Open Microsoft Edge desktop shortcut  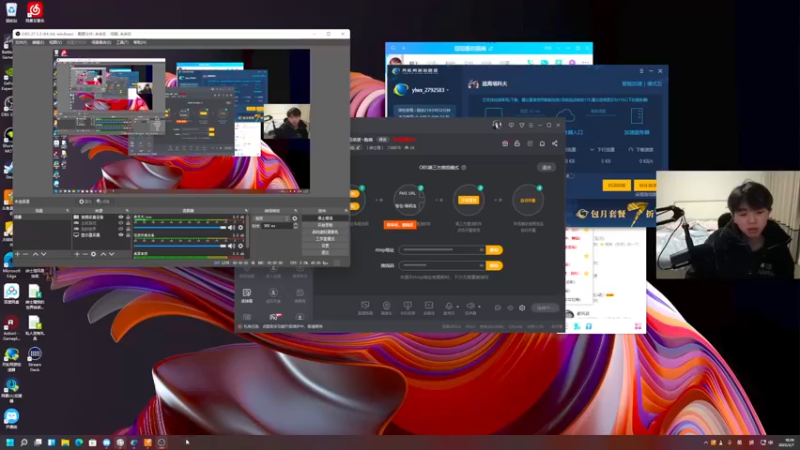12,264
